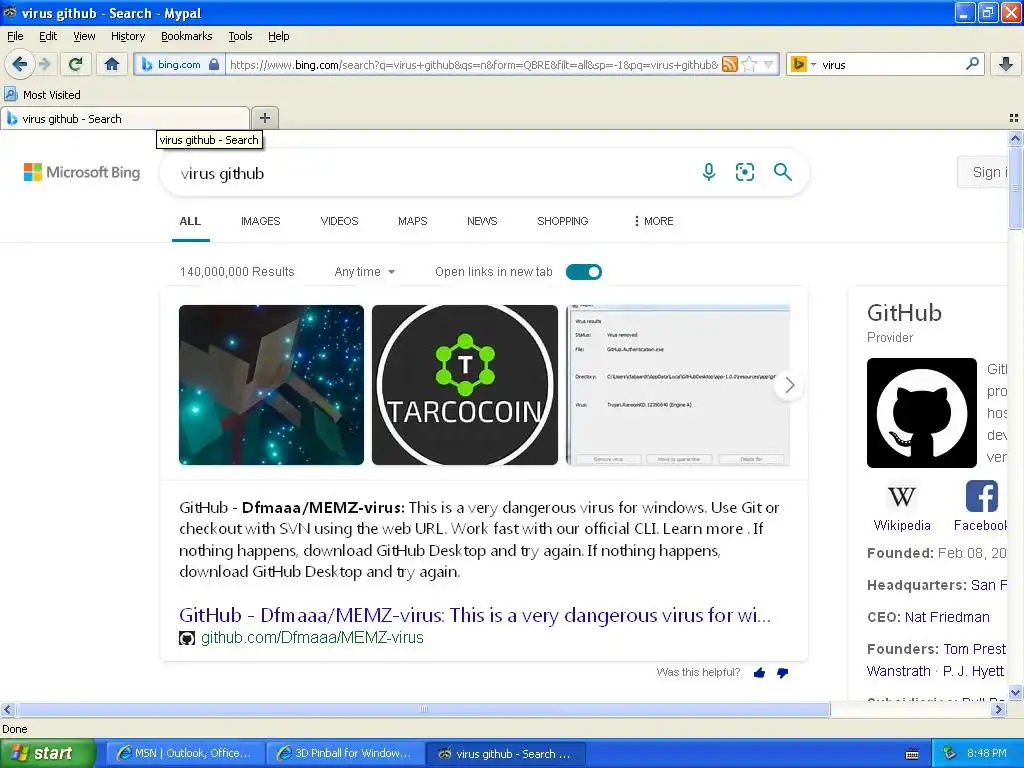
Task: Click the thumbs up helpful icon
Action: [x=759, y=673]
